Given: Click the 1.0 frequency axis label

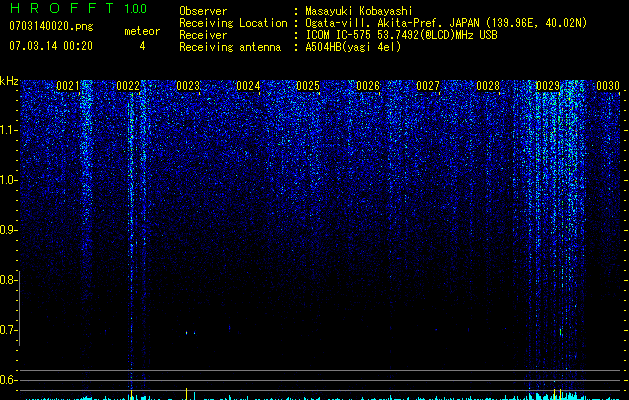Looking at the screenshot, I should [8, 180].
